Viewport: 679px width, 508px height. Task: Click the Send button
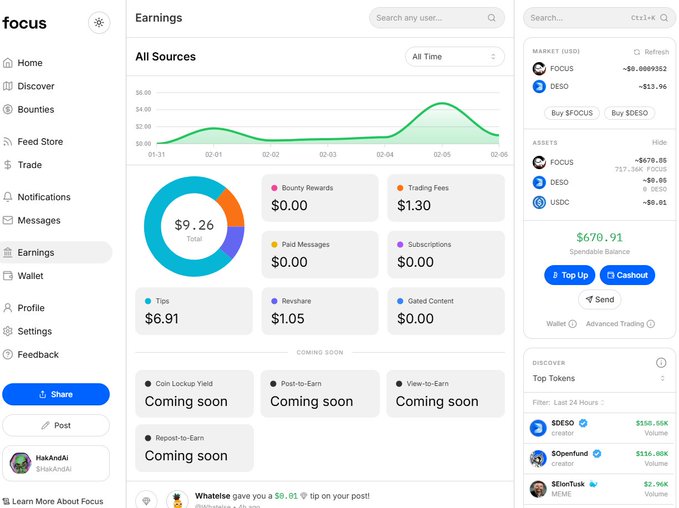pyautogui.click(x=599, y=300)
